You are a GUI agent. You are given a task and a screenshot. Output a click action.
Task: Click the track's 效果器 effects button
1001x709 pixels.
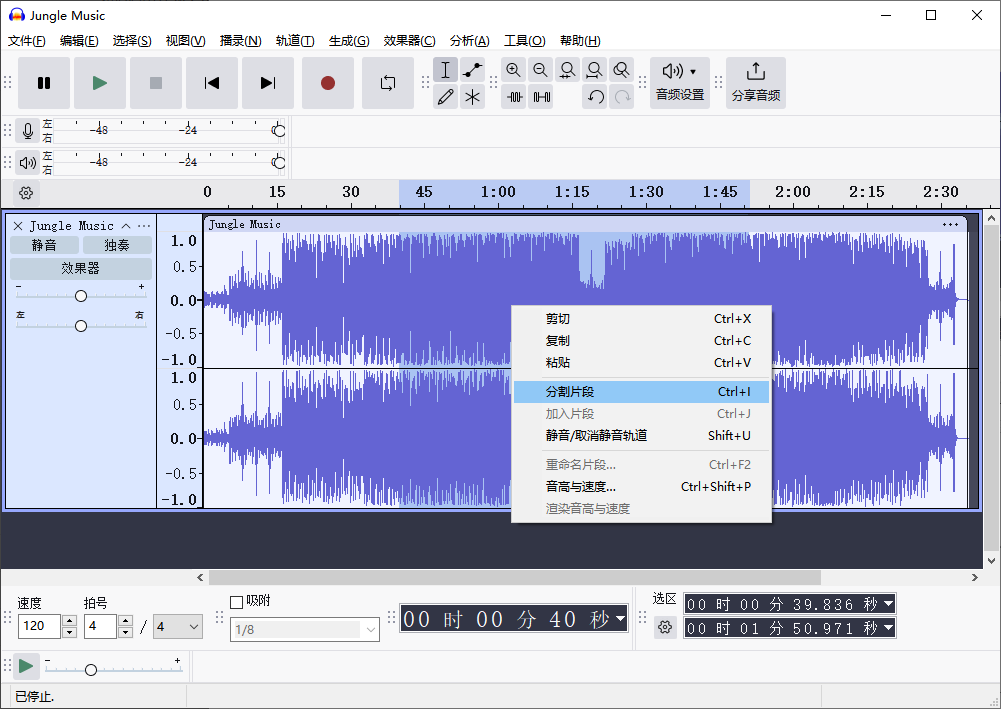pyautogui.click(x=81, y=269)
